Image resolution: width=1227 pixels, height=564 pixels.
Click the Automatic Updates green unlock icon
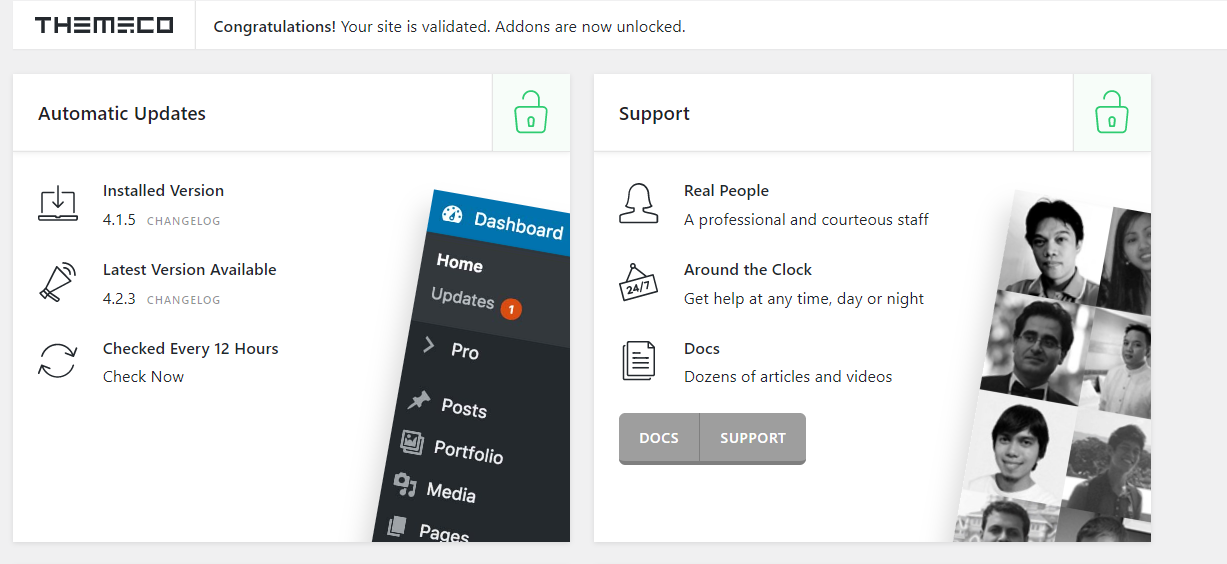click(x=531, y=112)
